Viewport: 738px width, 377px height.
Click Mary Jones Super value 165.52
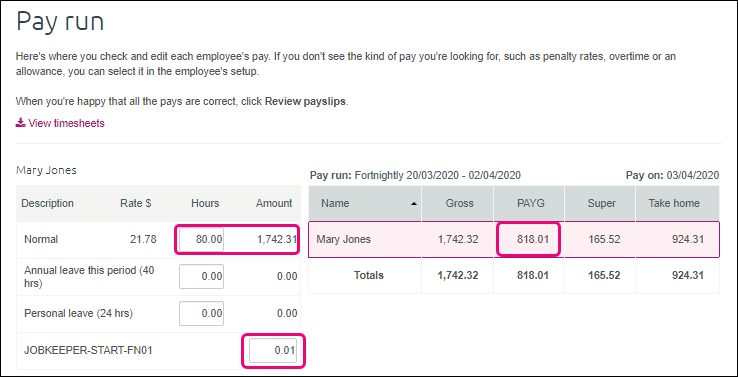click(x=604, y=240)
